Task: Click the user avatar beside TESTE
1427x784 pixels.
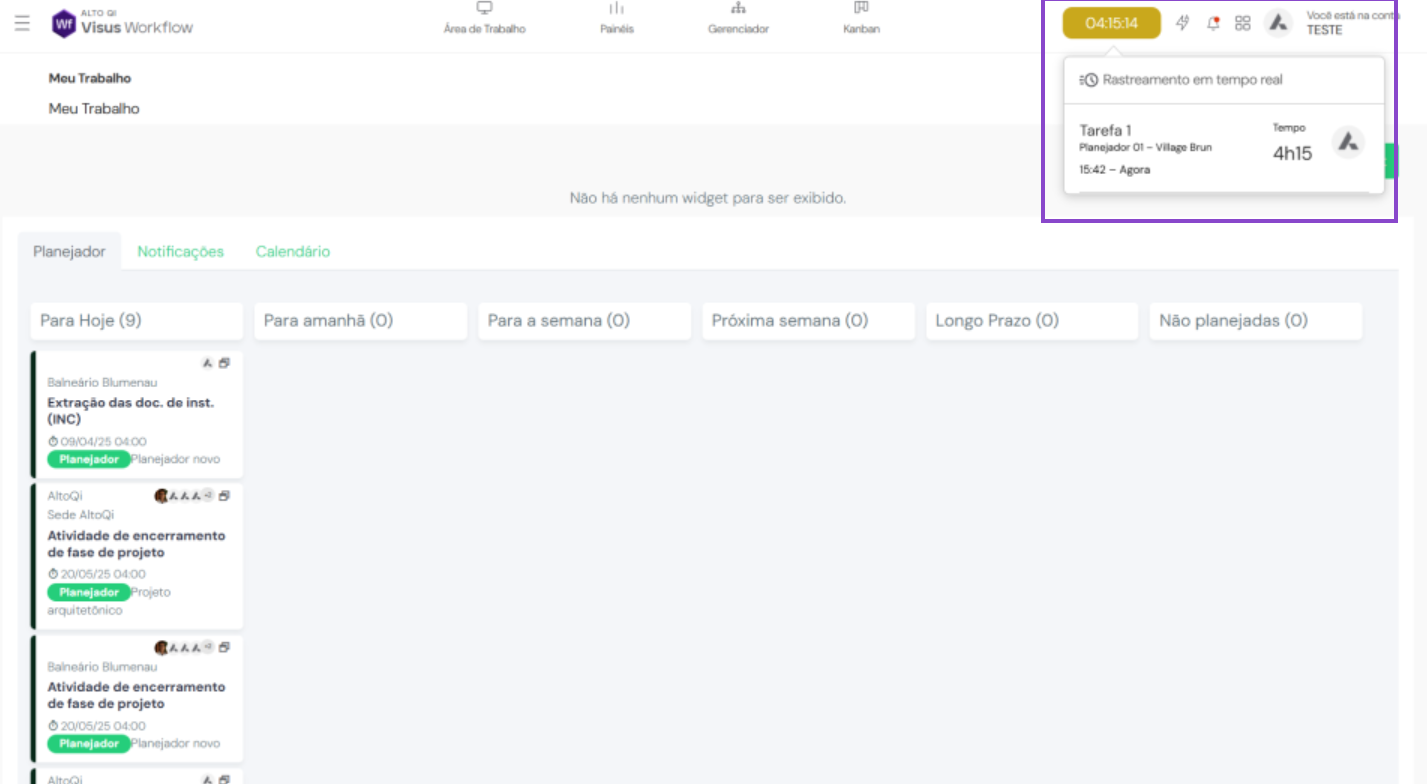Action: 1277,23
